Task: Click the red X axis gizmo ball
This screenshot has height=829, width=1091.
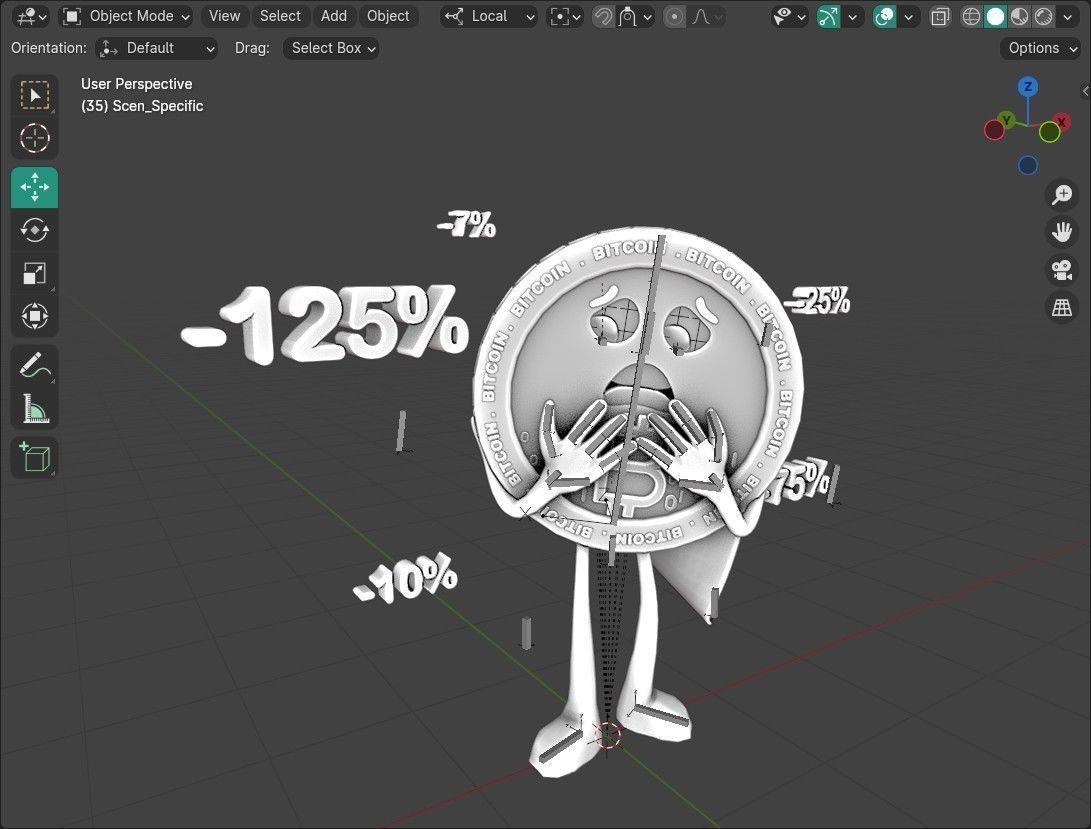Action: (1061, 122)
